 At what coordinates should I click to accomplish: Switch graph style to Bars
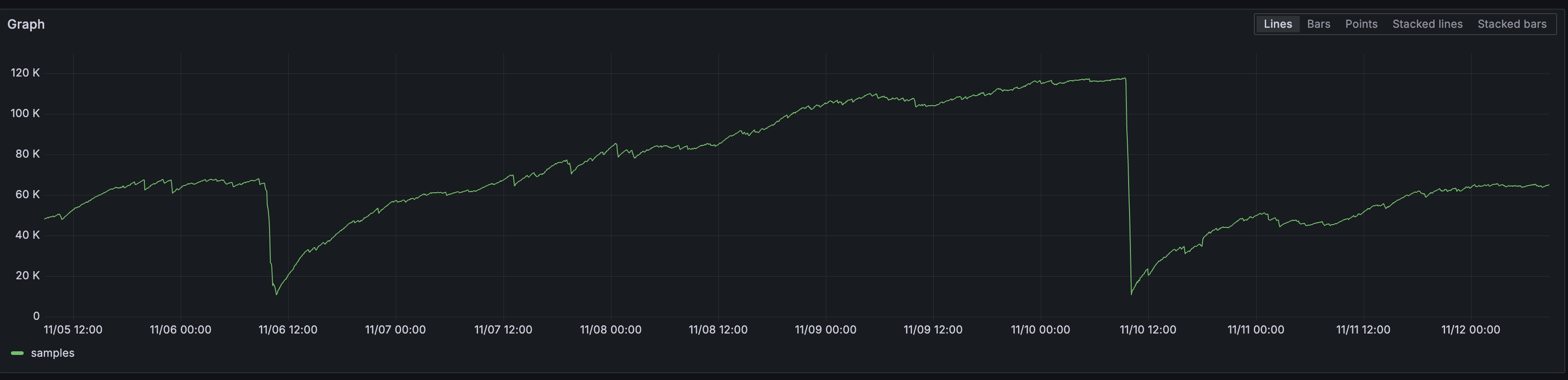click(1319, 24)
